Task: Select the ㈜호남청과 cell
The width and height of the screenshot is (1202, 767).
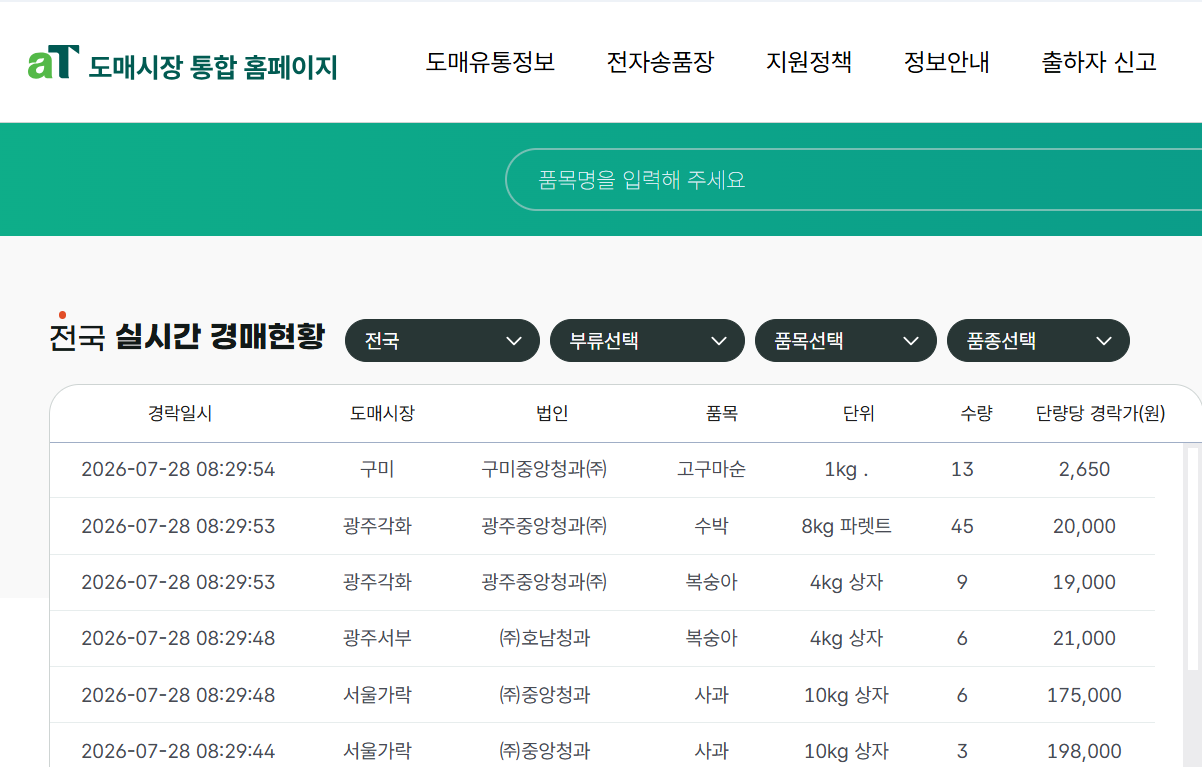Action: [544, 638]
